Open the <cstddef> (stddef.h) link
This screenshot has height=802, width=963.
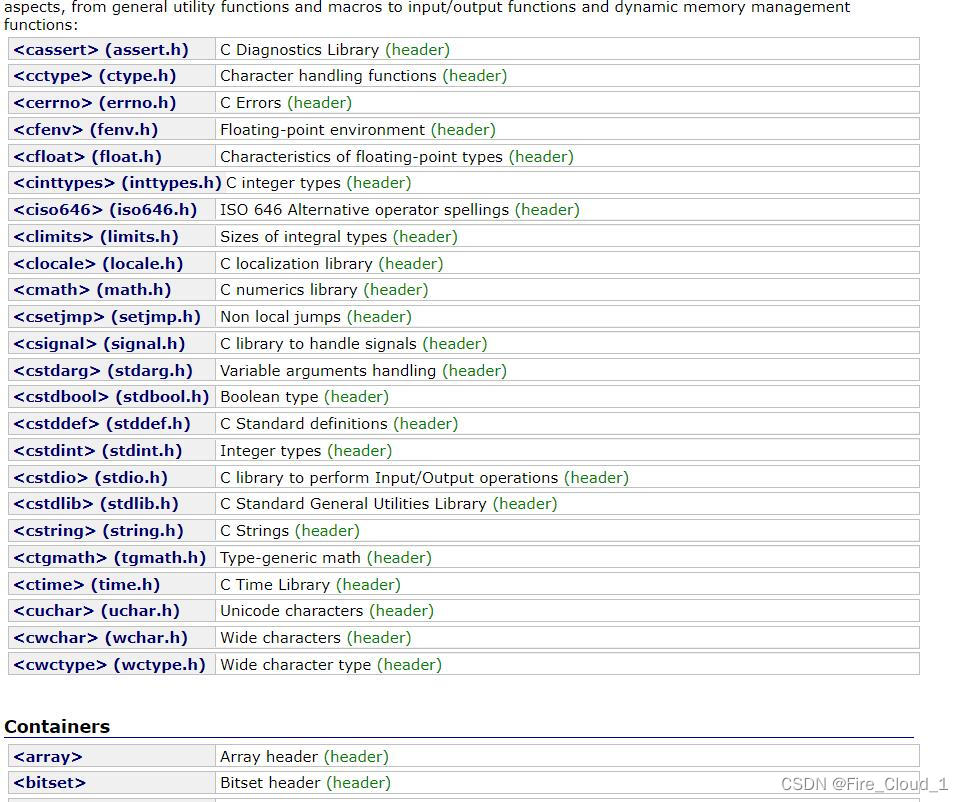point(102,424)
